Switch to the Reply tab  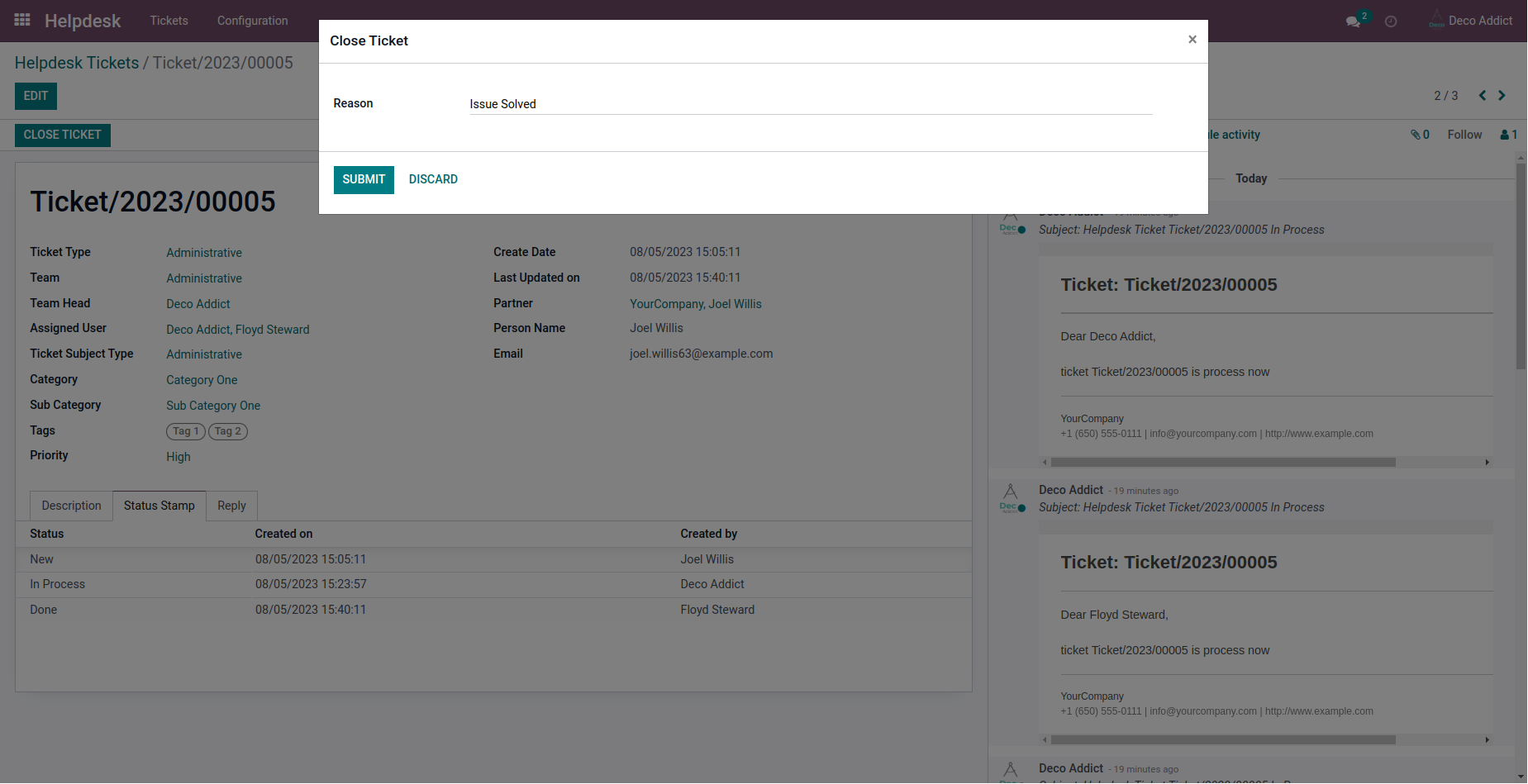pos(231,506)
